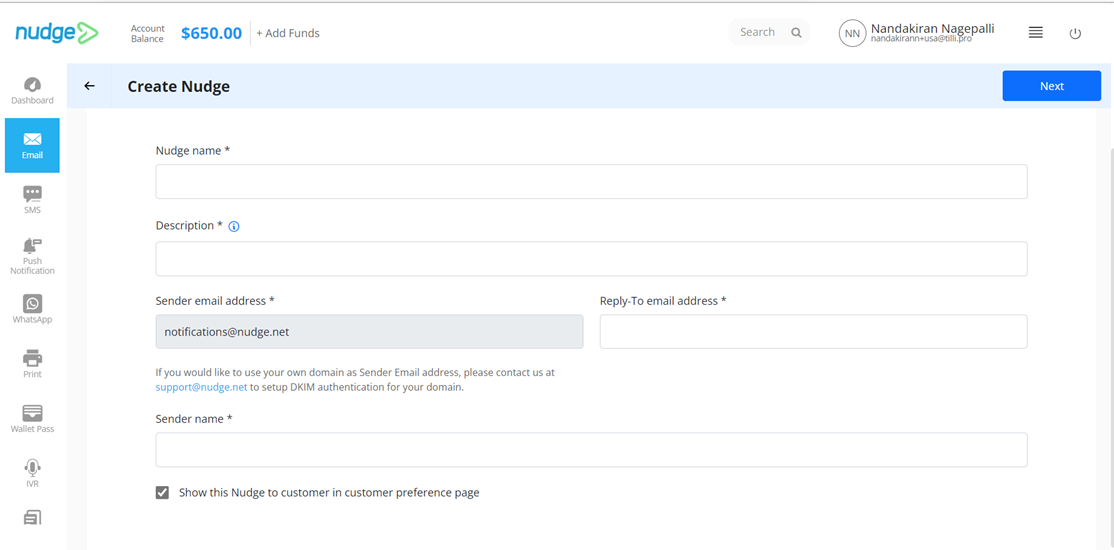Click the Reply-To email address field
Screen dimensions: 1114x550
pyautogui.click(x=813, y=332)
